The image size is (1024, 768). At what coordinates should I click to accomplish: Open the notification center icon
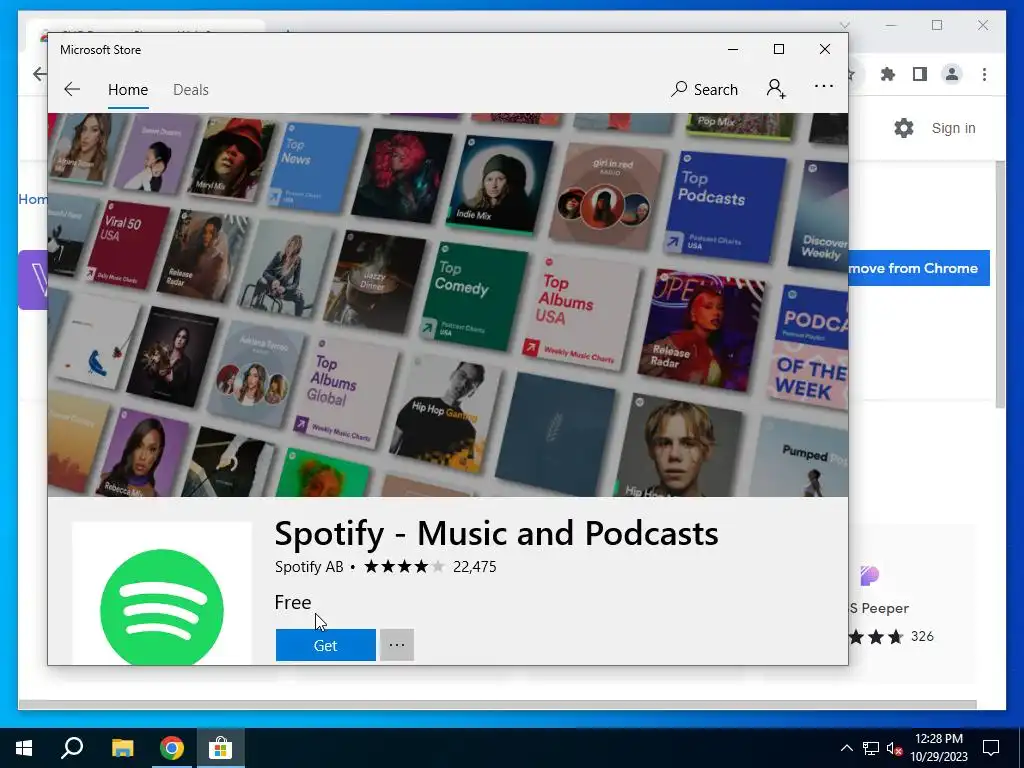pyautogui.click(x=991, y=748)
